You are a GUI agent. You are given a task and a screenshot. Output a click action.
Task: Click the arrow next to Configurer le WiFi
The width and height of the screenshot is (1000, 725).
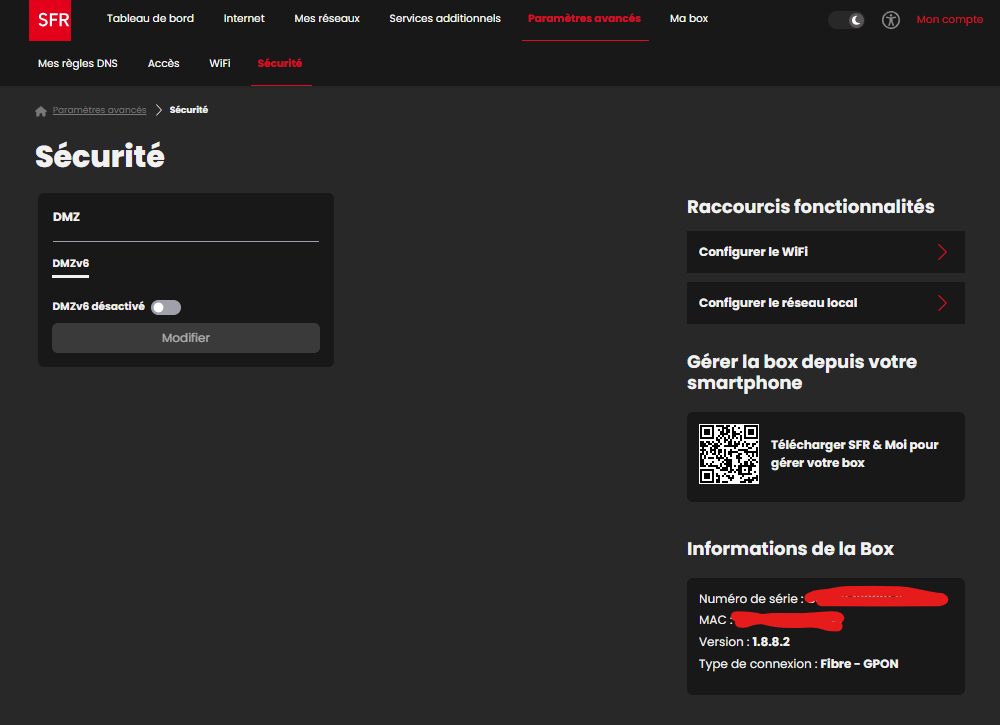pyautogui.click(x=942, y=252)
